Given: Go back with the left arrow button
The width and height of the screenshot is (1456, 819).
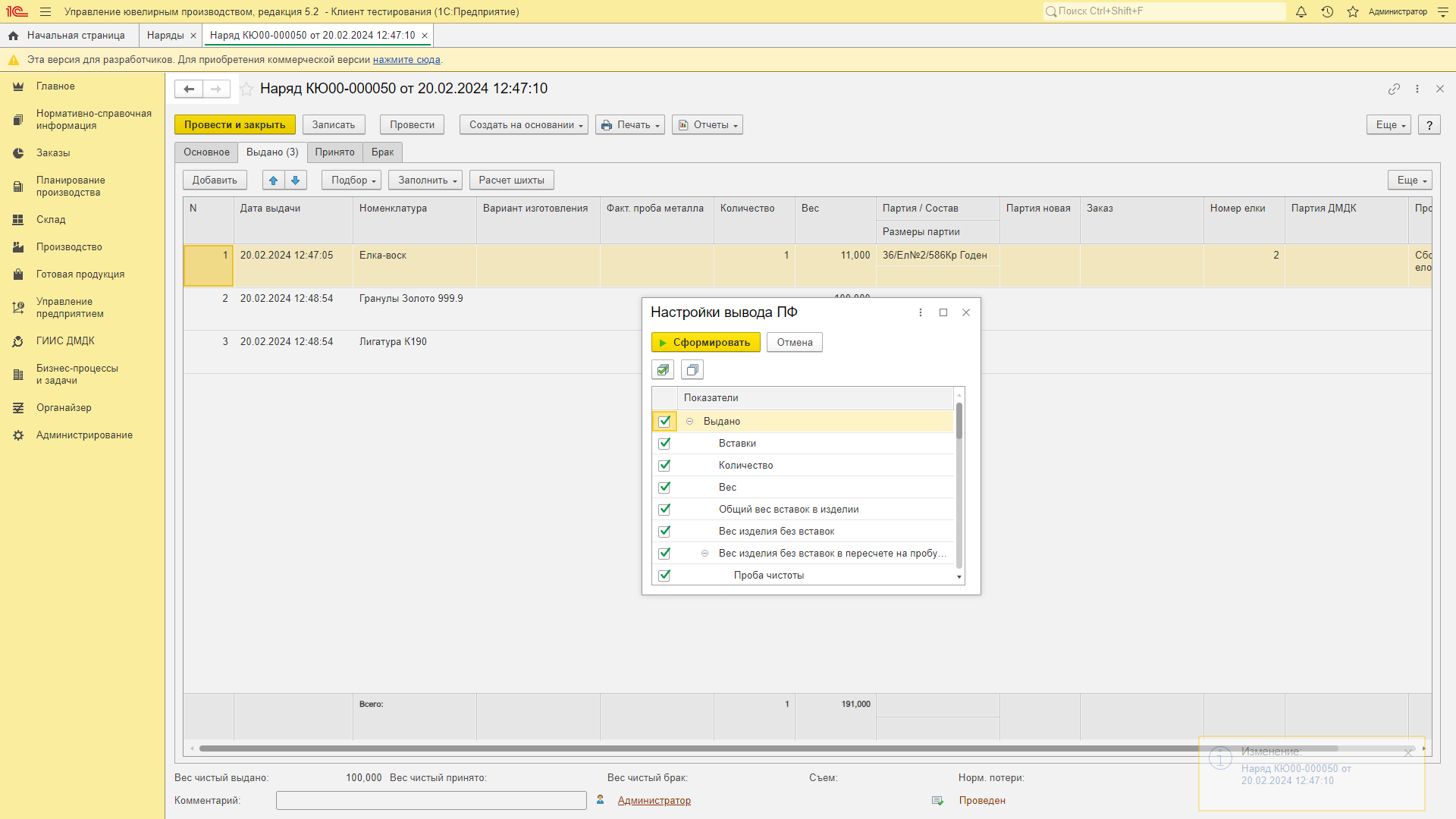Looking at the screenshot, I should 189,89.
